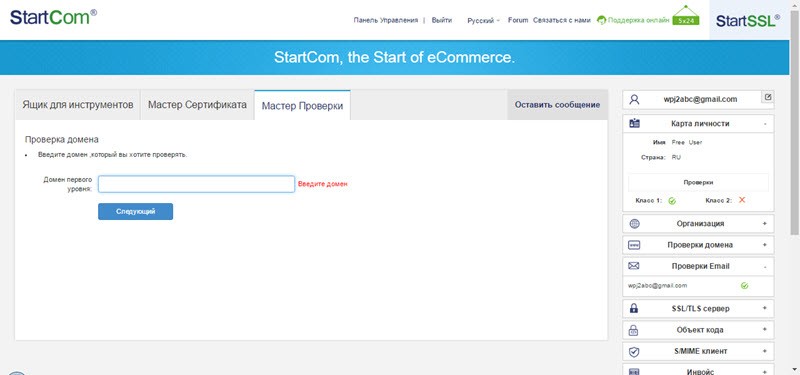Focus the Домен первого уровня input field

(x=196, y=184)
